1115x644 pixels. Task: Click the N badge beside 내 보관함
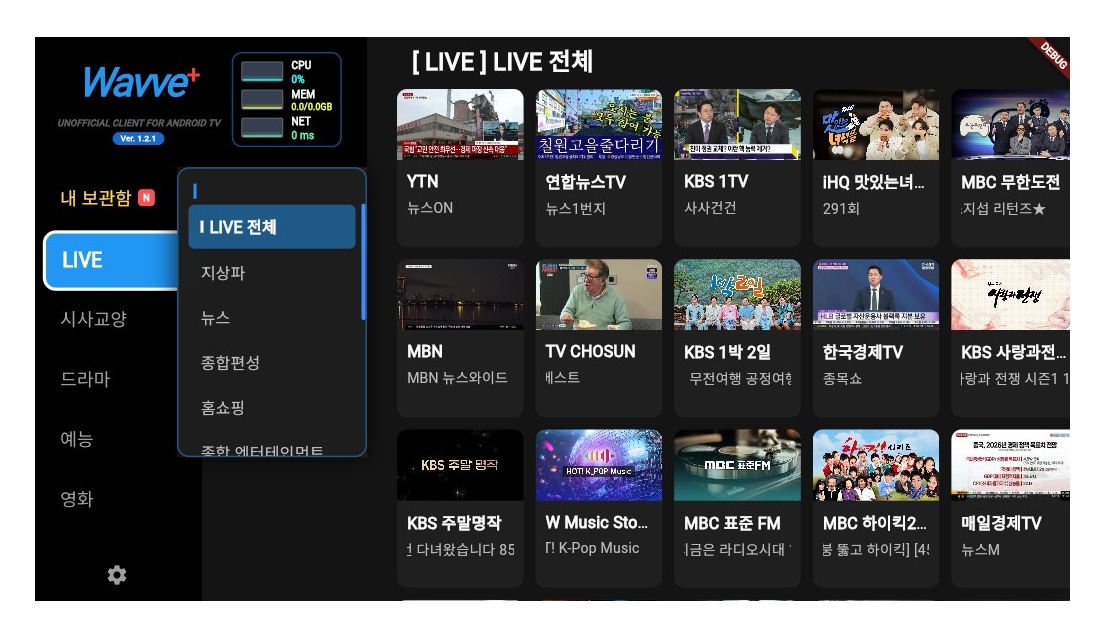(x=146, y=198)
